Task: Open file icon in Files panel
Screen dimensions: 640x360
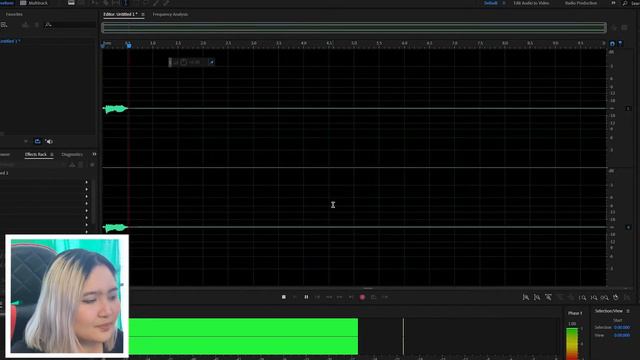Action: [x=4, y=25]
